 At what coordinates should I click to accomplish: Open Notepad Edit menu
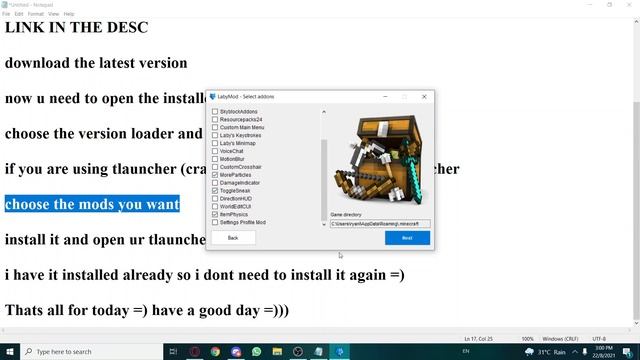click(19, 14)
